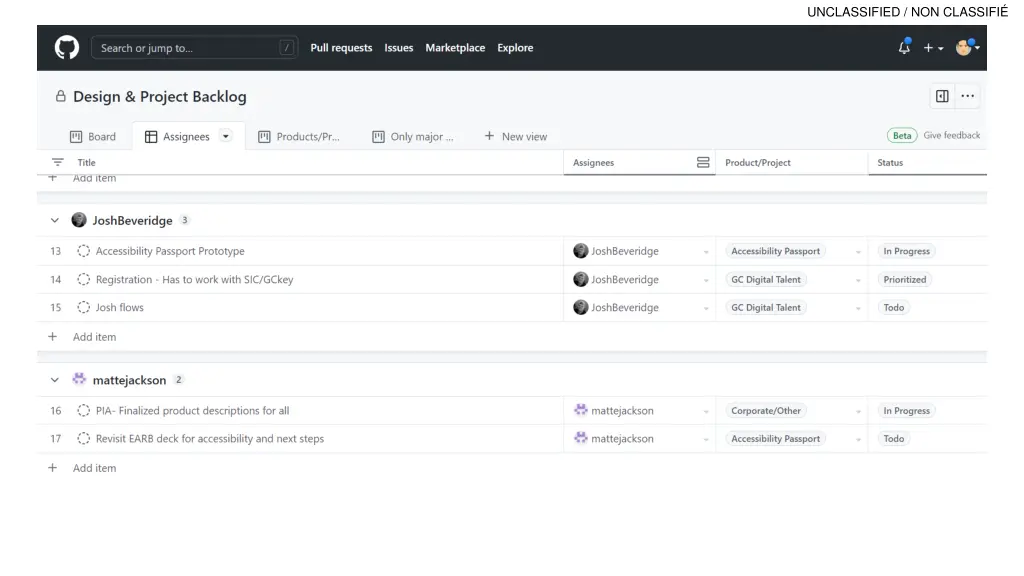Open Explore in top navigation
The height and width of the screenshot is (576, 1024).
click(515, 48)
